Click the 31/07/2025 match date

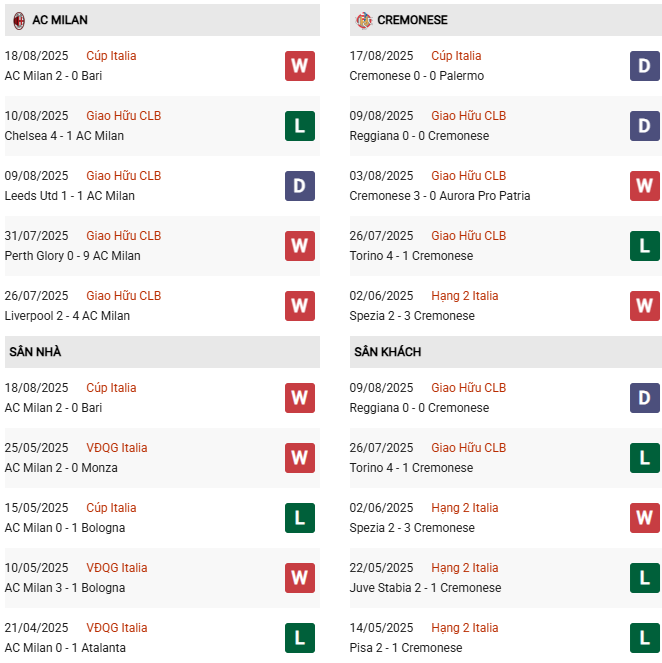coord(37,236)
